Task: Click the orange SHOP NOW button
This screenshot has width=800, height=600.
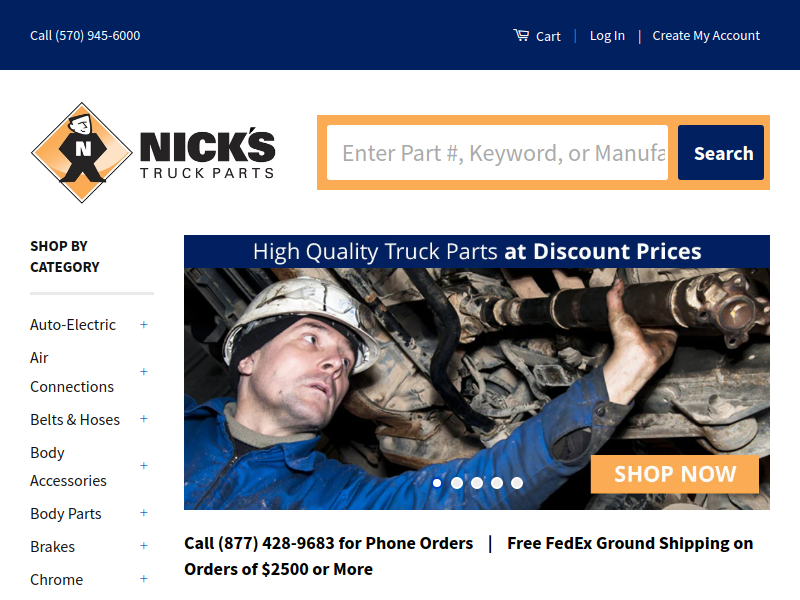Action: click(x=675, y=474)
